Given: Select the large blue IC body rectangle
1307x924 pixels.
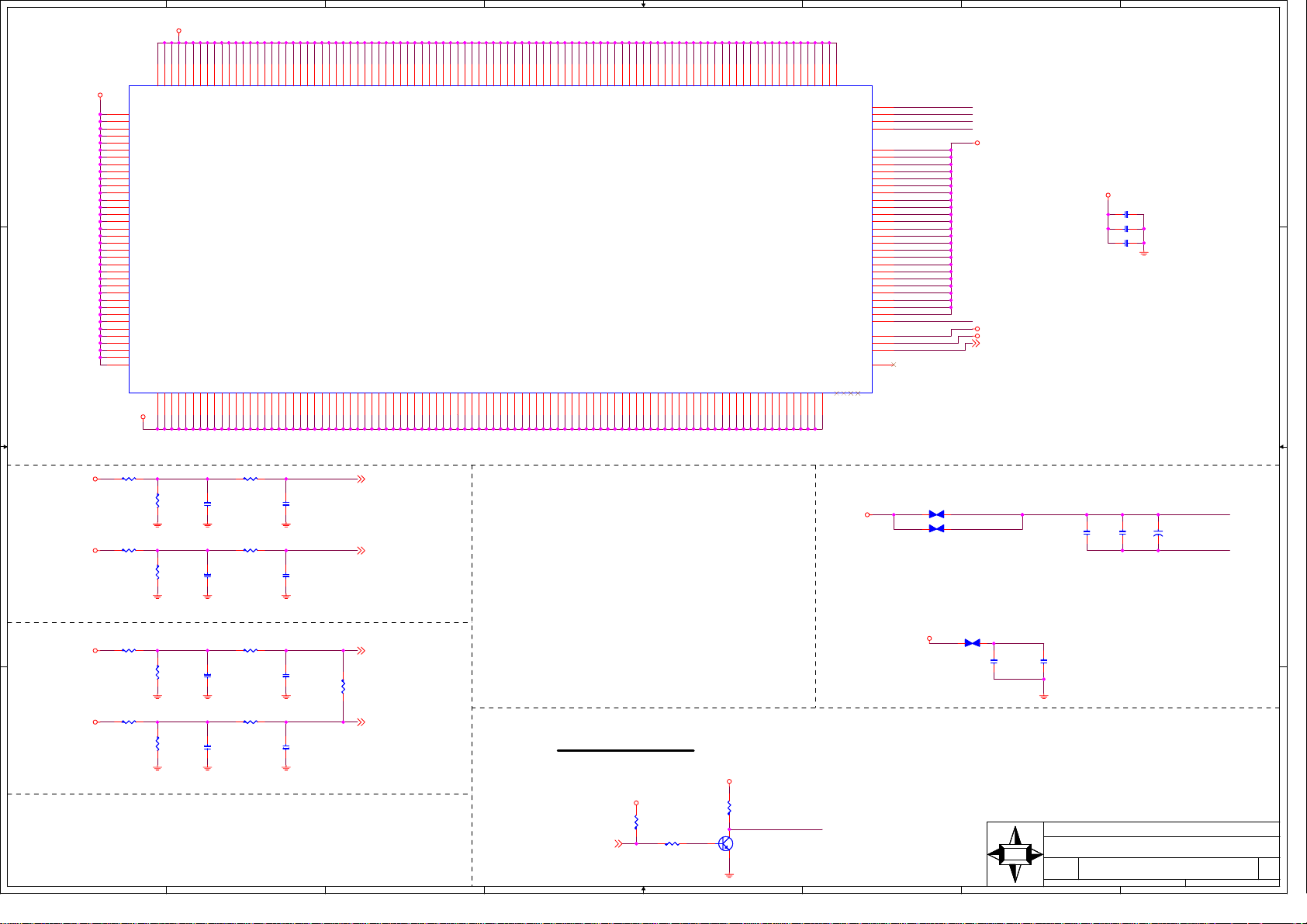Looking at the screenshot, I should click(x=500, y=239).
